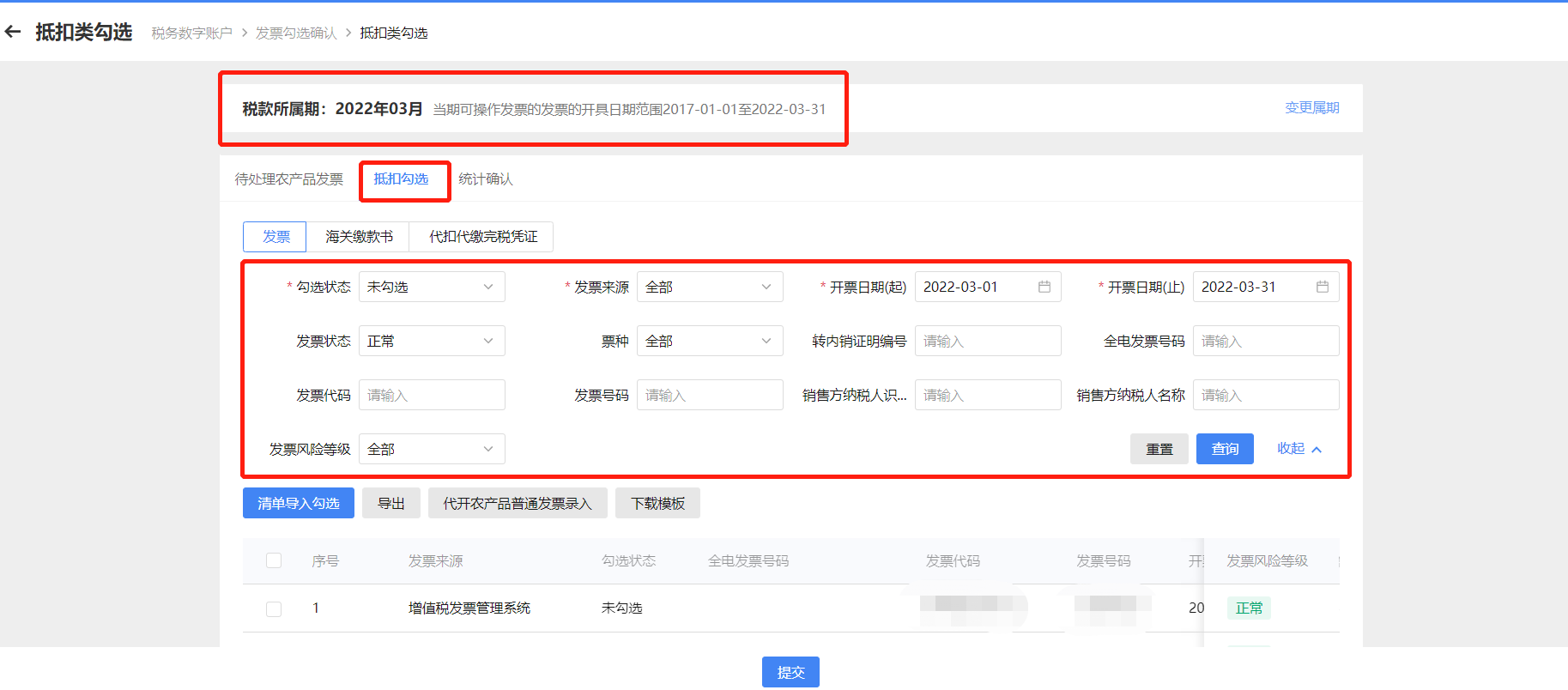Focus the 开票日期(起) date field
1568x690 pixels.
pyautogui.click(x=988, y=287)
